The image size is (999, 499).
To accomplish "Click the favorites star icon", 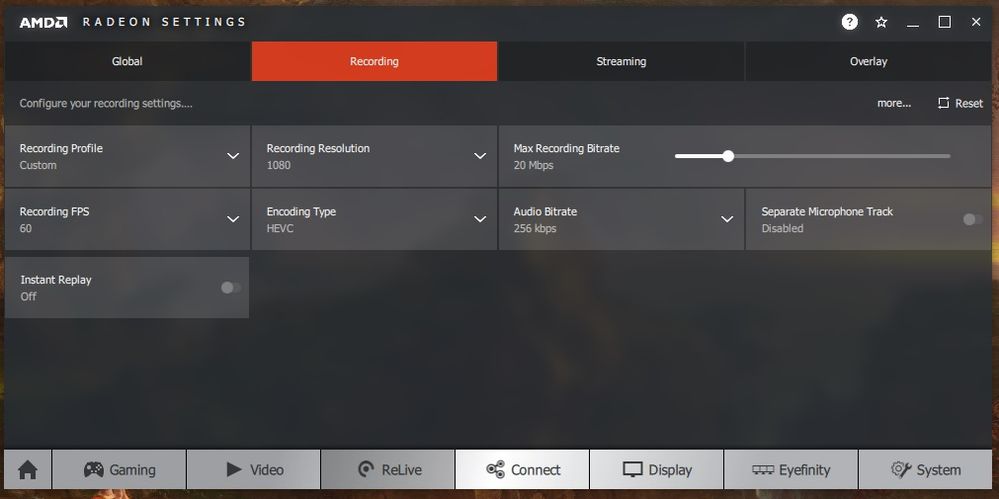I will [881, 22].
